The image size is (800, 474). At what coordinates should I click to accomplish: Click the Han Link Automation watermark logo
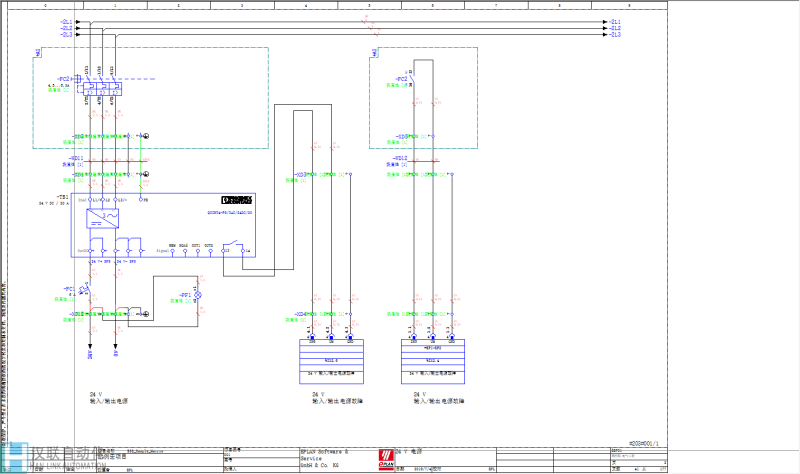point(65,457)
